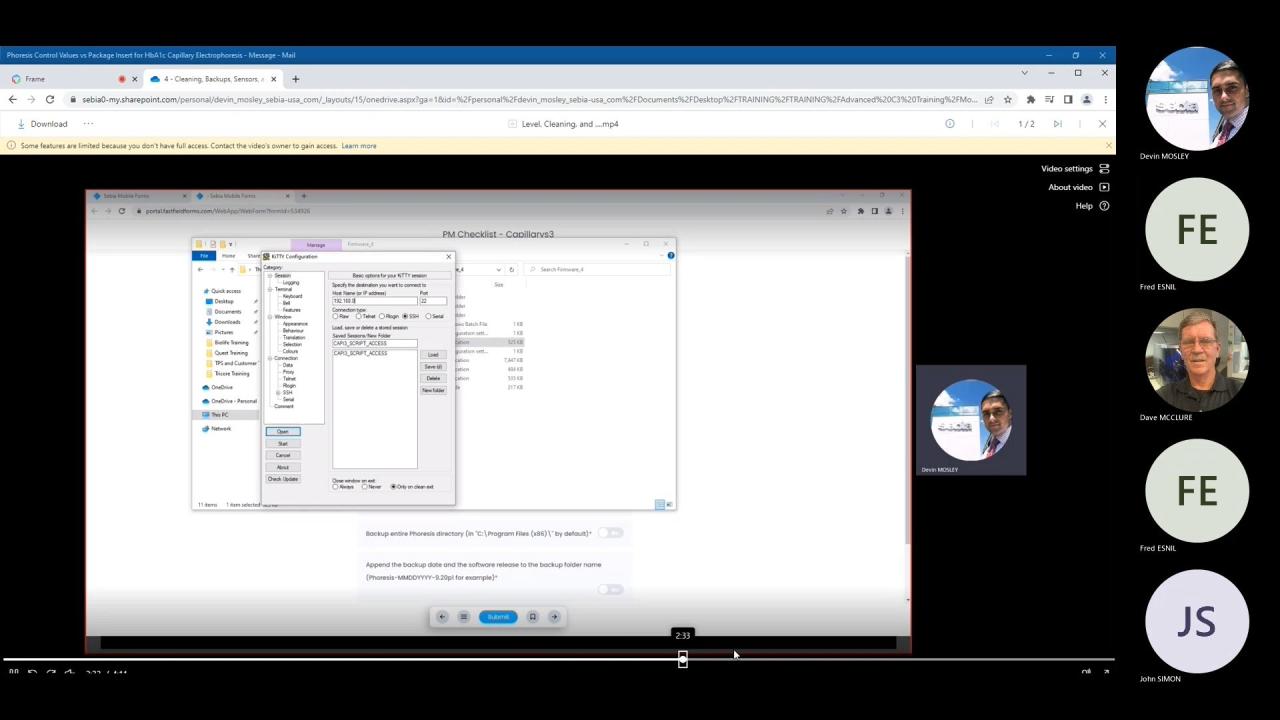Click the Download button

[42, 124]
